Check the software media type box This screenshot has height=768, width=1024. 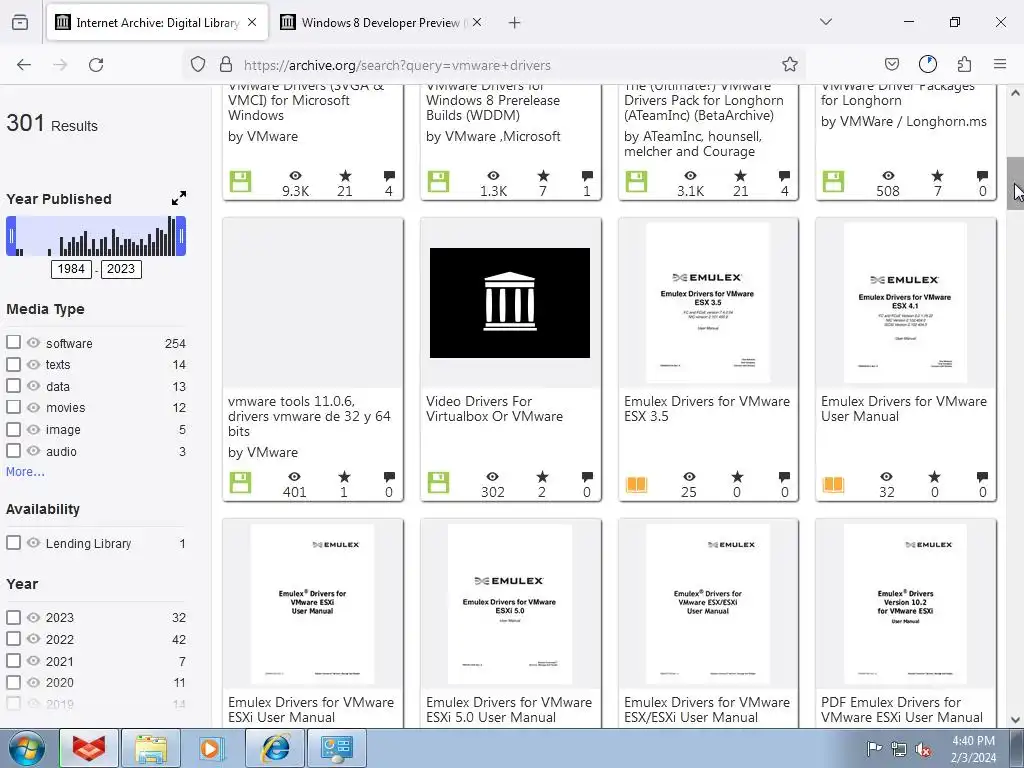(13, 342)
